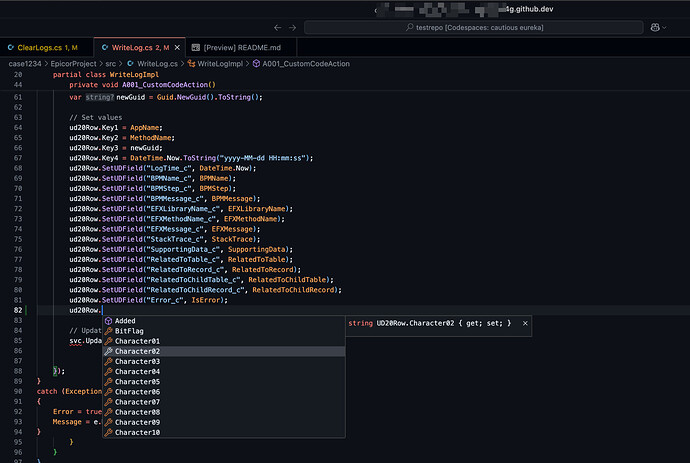Click the IsError argument on line 81

click(206, 300)
